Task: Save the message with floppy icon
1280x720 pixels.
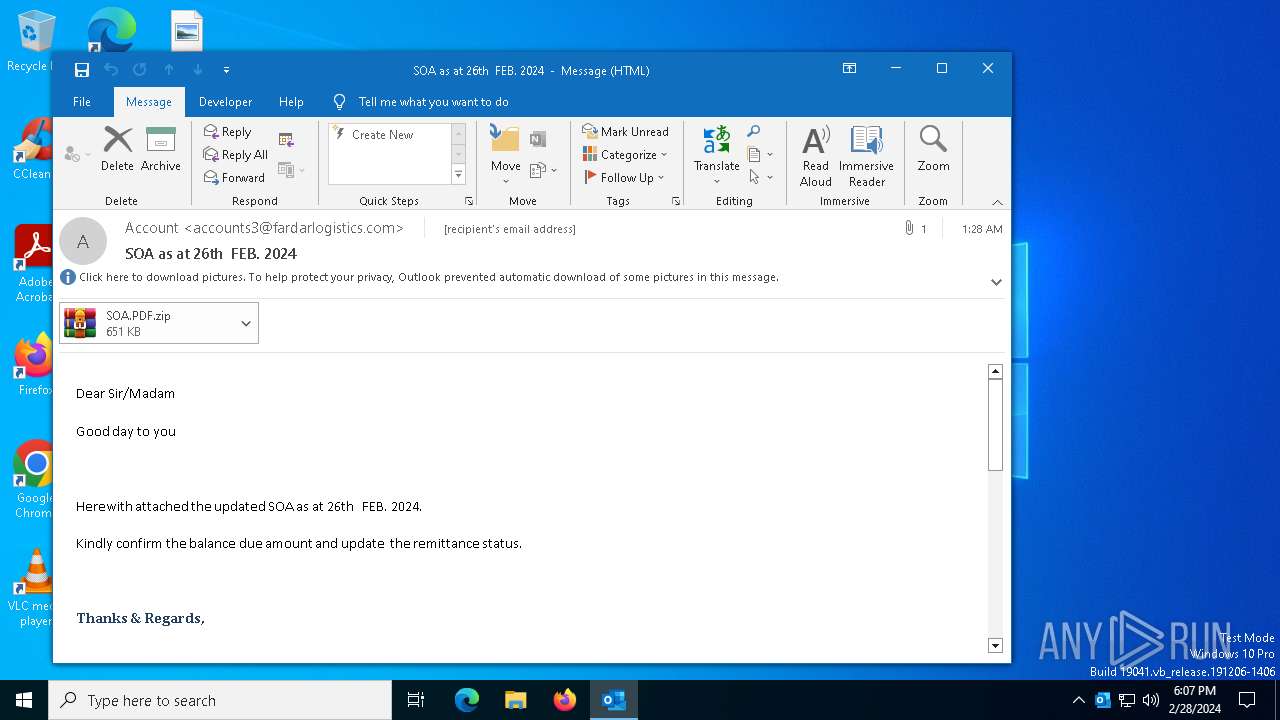Action: [82, 70]
